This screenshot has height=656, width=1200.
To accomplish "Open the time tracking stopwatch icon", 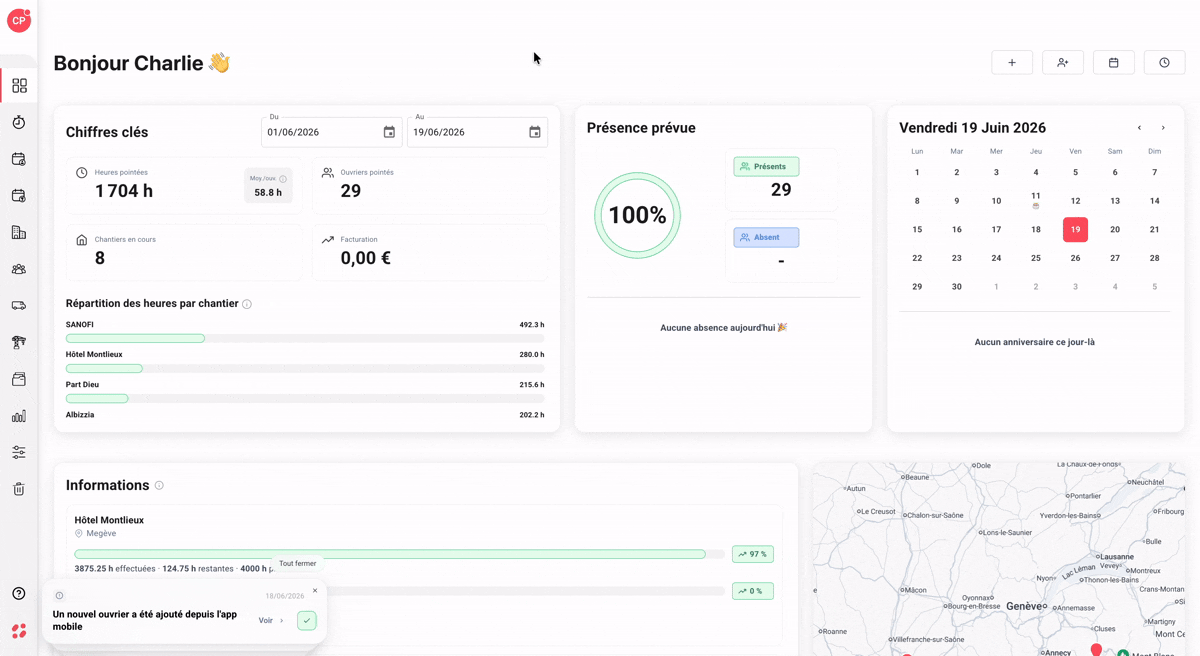I will (19, 122).
